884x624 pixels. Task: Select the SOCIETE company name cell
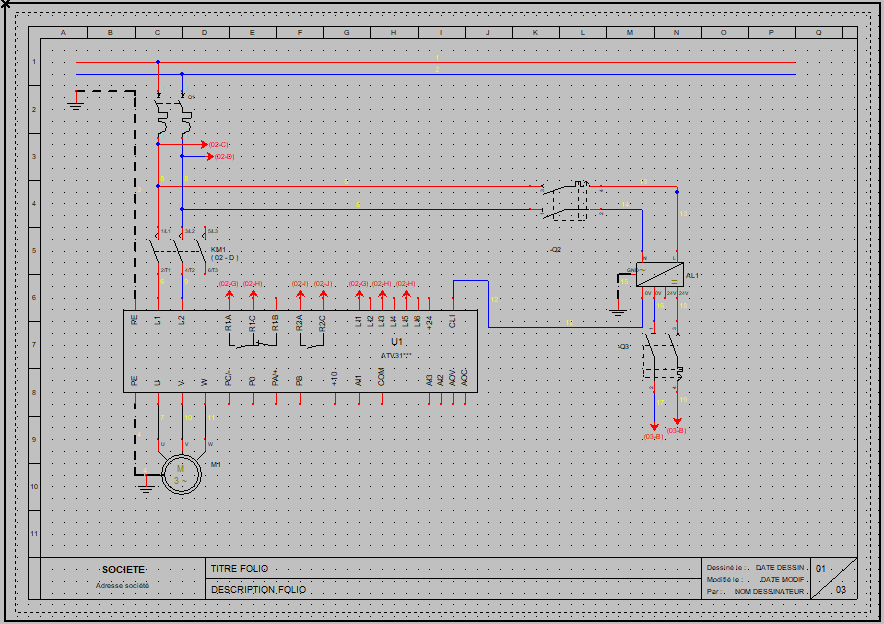[x=123, y=569]
